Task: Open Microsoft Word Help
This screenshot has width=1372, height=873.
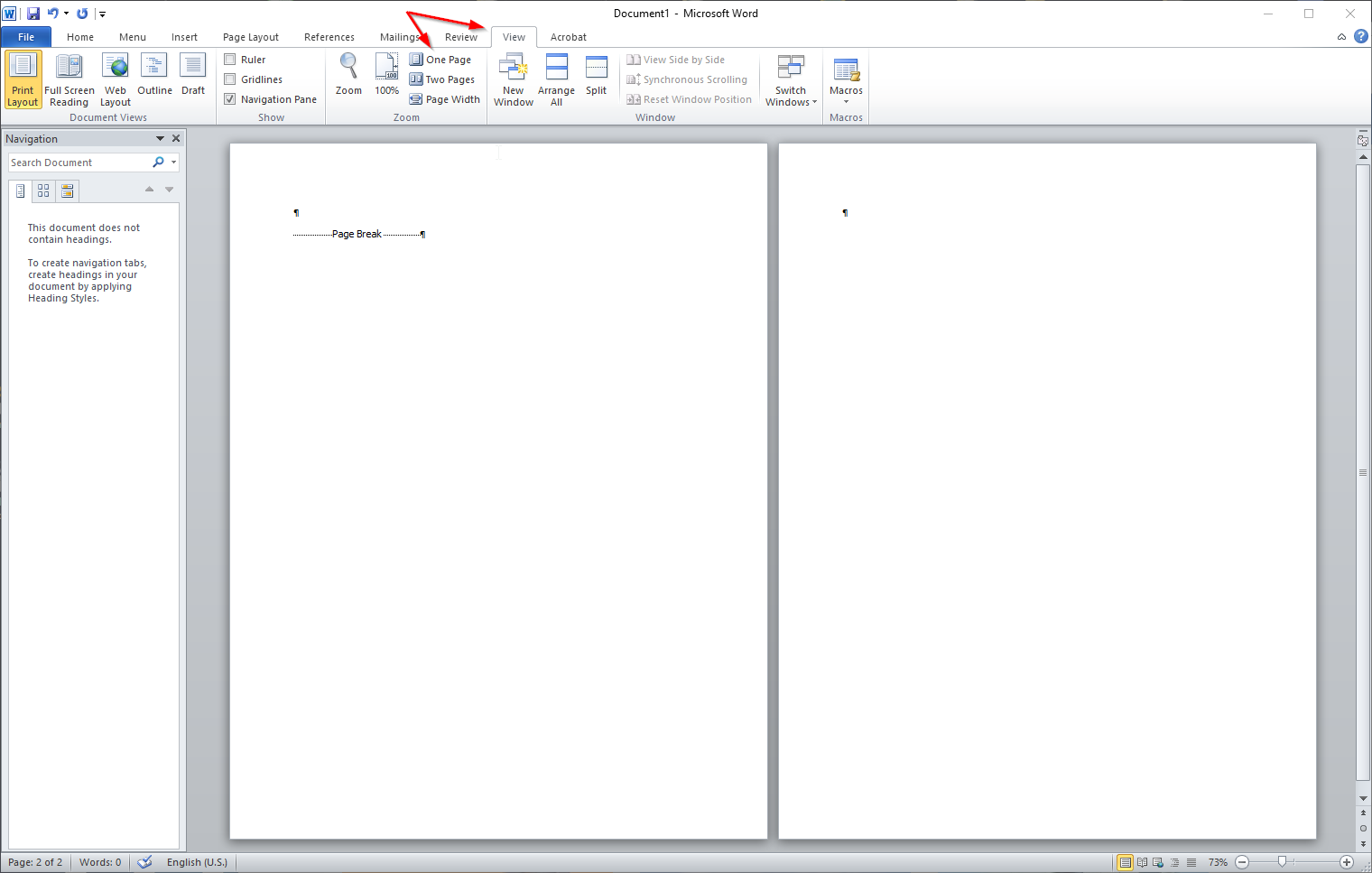Action: click(x=1361, y=37)
